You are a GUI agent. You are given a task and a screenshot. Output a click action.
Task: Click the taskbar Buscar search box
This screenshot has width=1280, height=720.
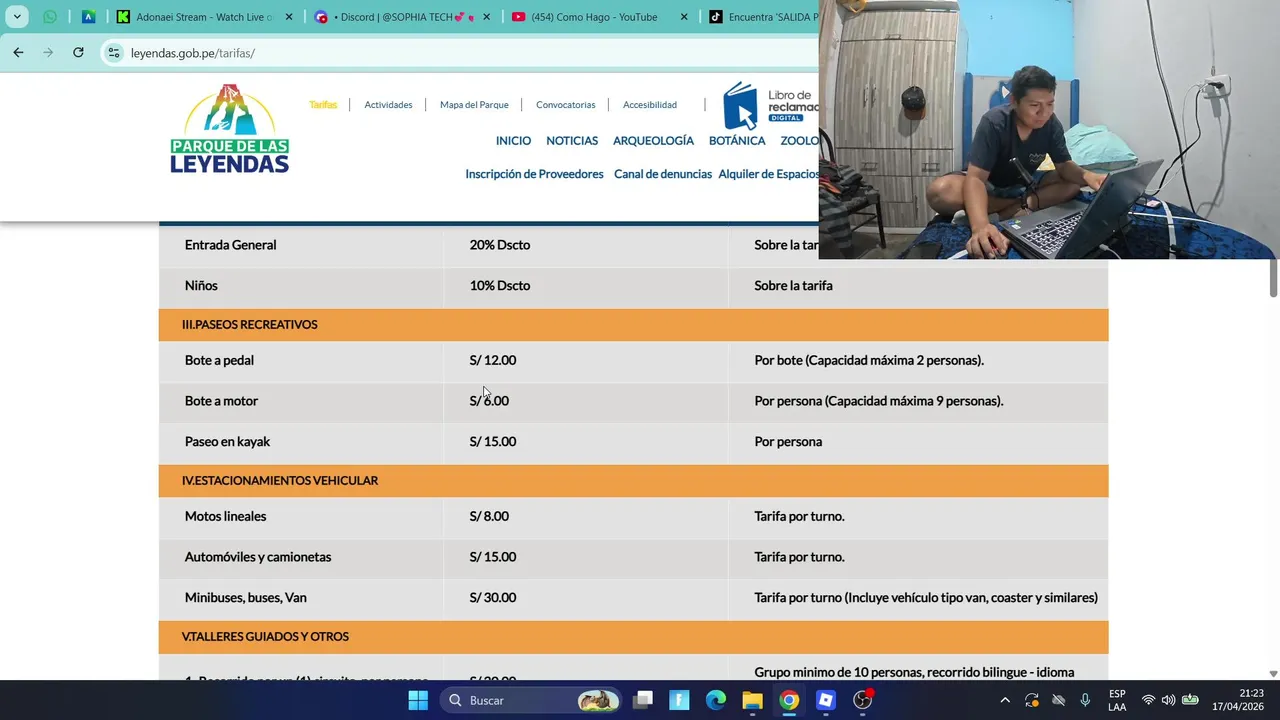[530, 700]
